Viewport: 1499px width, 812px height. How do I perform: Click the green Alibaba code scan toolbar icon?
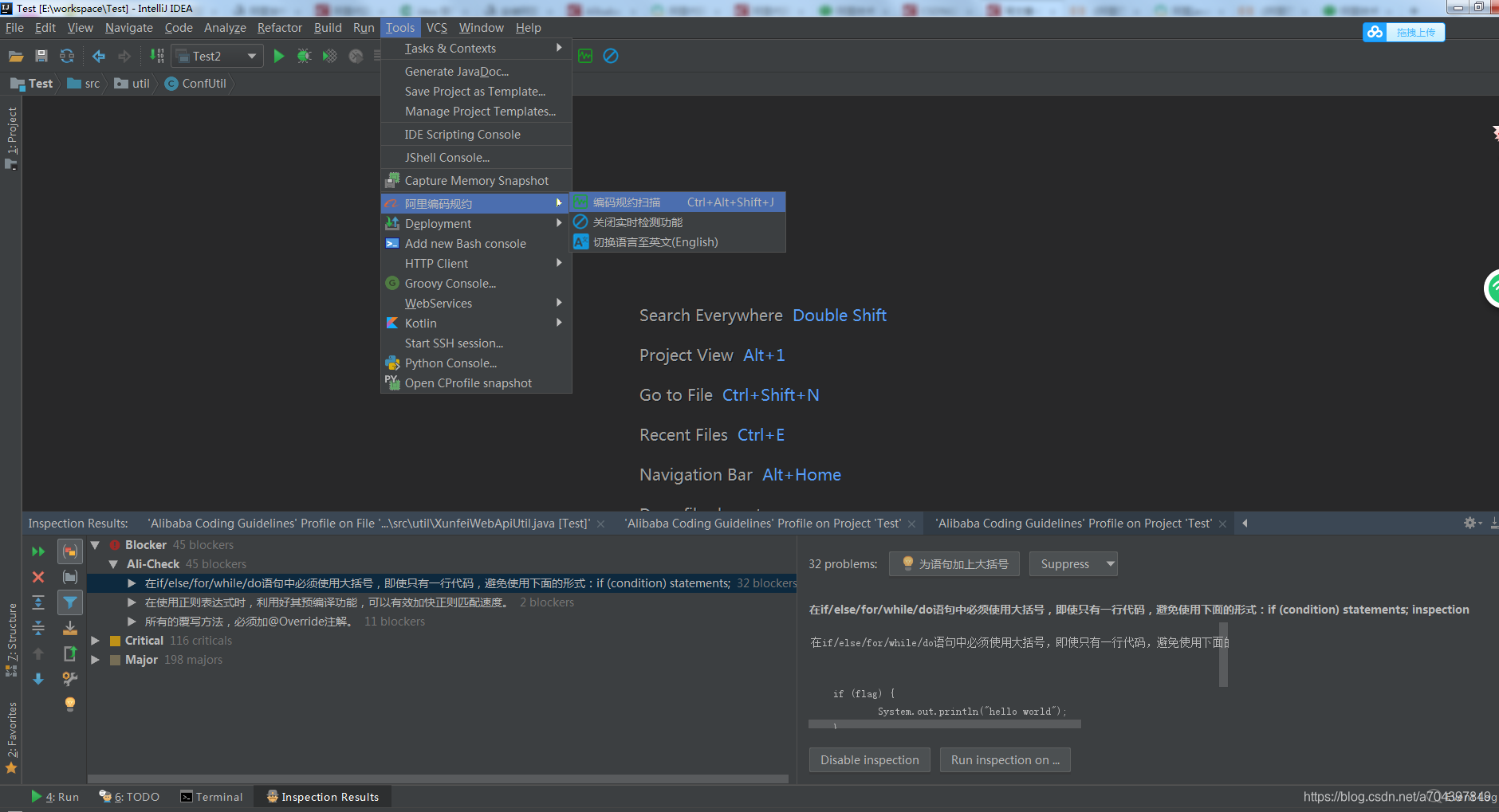[585, 57]
